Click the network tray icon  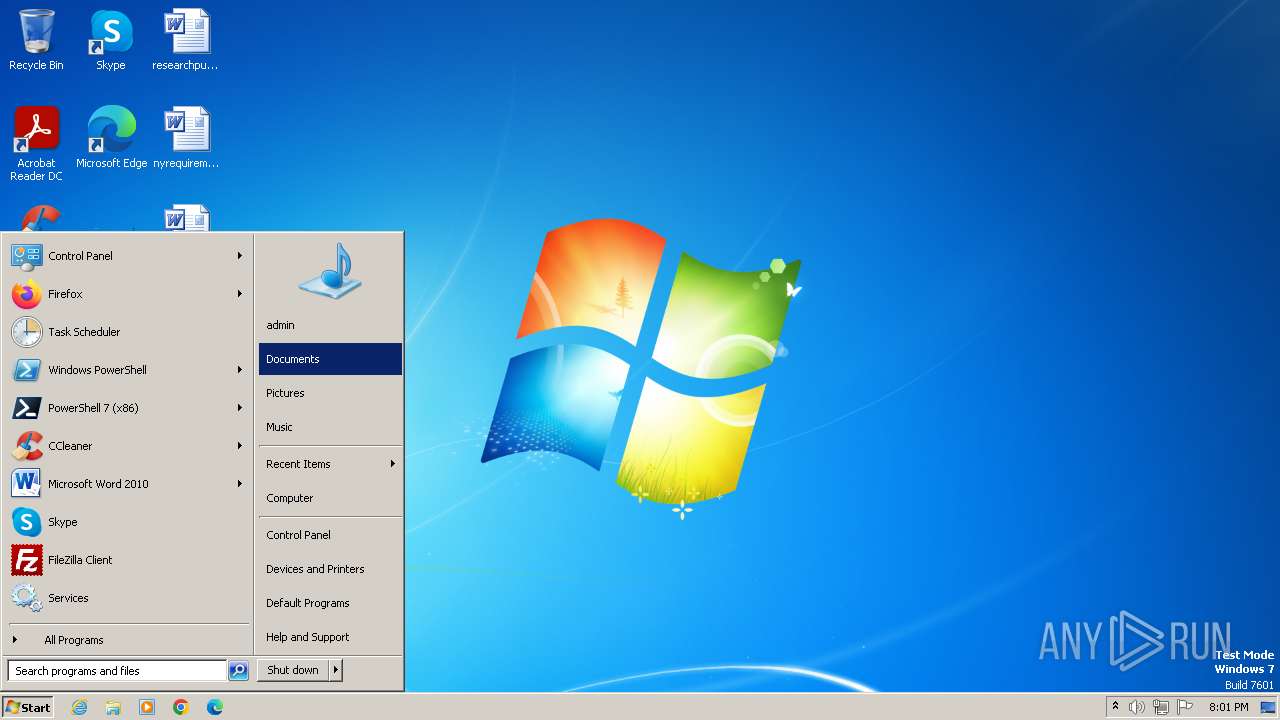(1161, 707)
